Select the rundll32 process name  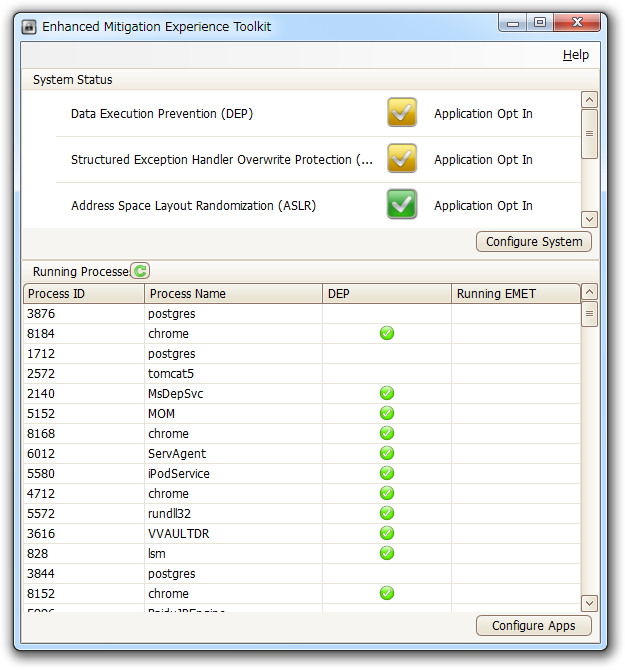click(x=169, y=514)
